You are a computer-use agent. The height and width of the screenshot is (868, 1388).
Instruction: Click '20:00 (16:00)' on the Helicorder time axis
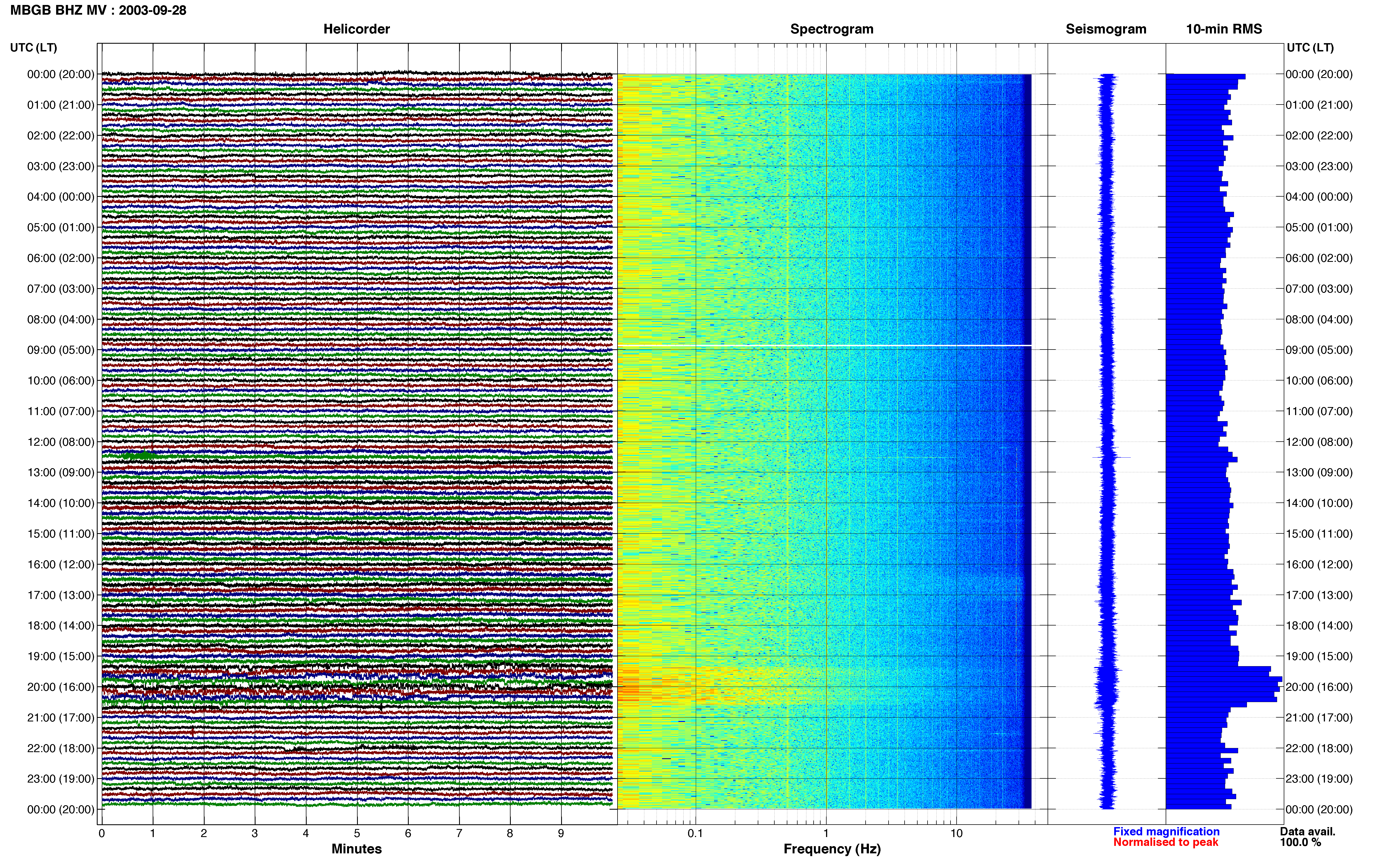(x=61, y=687)
